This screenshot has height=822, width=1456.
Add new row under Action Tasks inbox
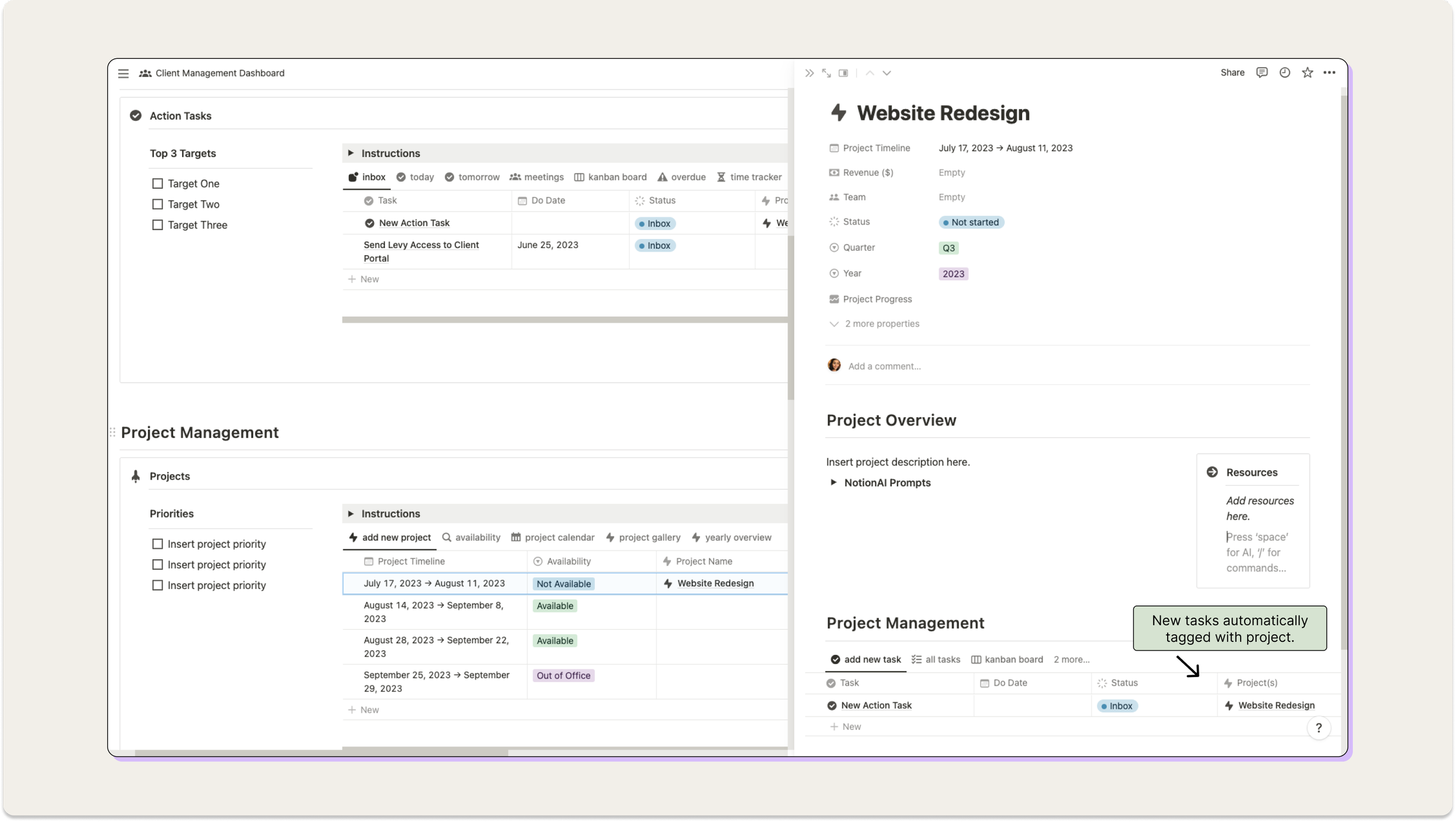(363, 279)
